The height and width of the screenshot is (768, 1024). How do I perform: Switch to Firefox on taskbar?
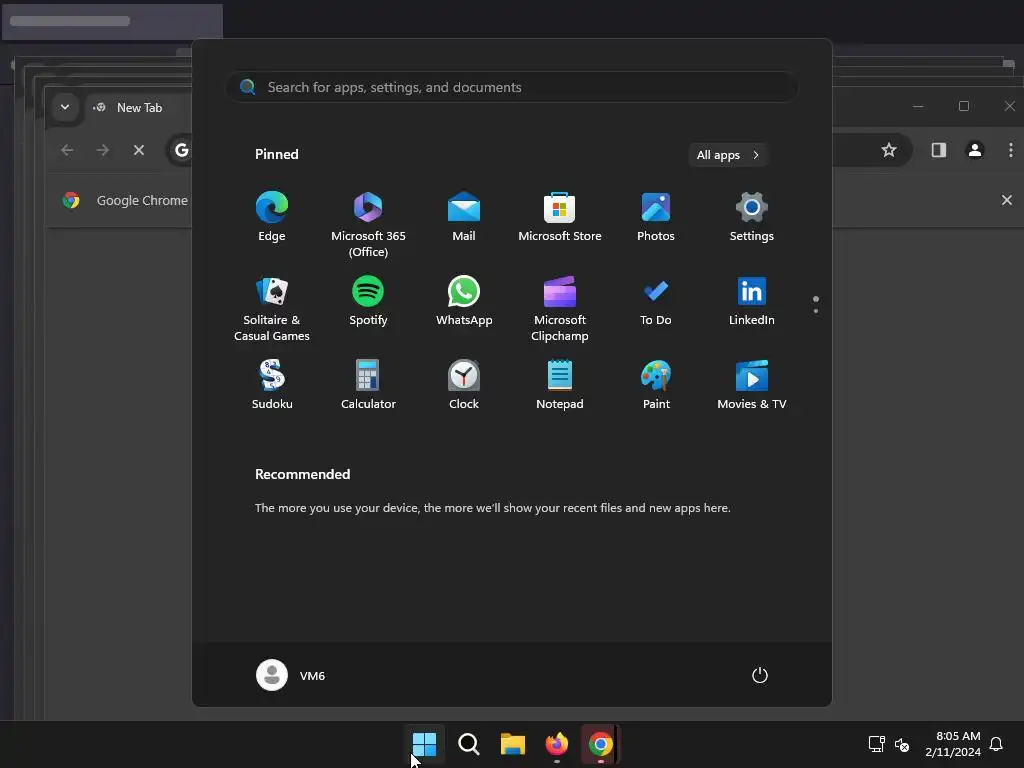pos(556,744)
